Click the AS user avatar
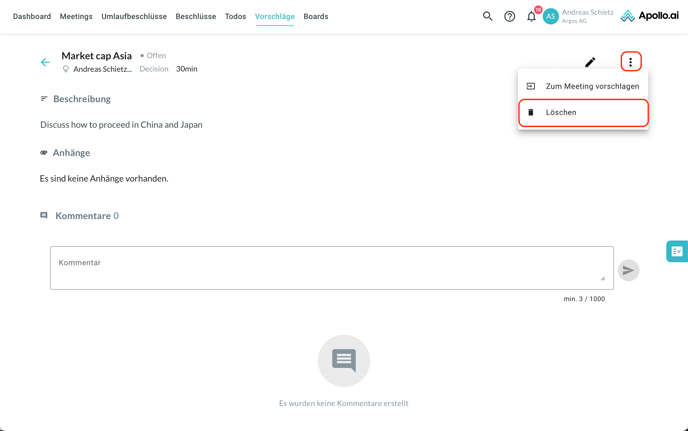This screenshot has width=688, height=431. pos(550,16)
